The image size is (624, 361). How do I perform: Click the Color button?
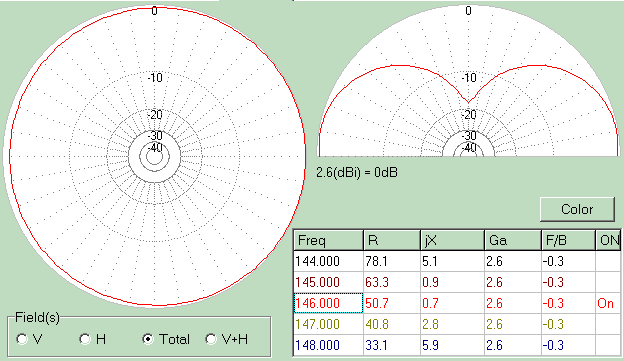577,209
